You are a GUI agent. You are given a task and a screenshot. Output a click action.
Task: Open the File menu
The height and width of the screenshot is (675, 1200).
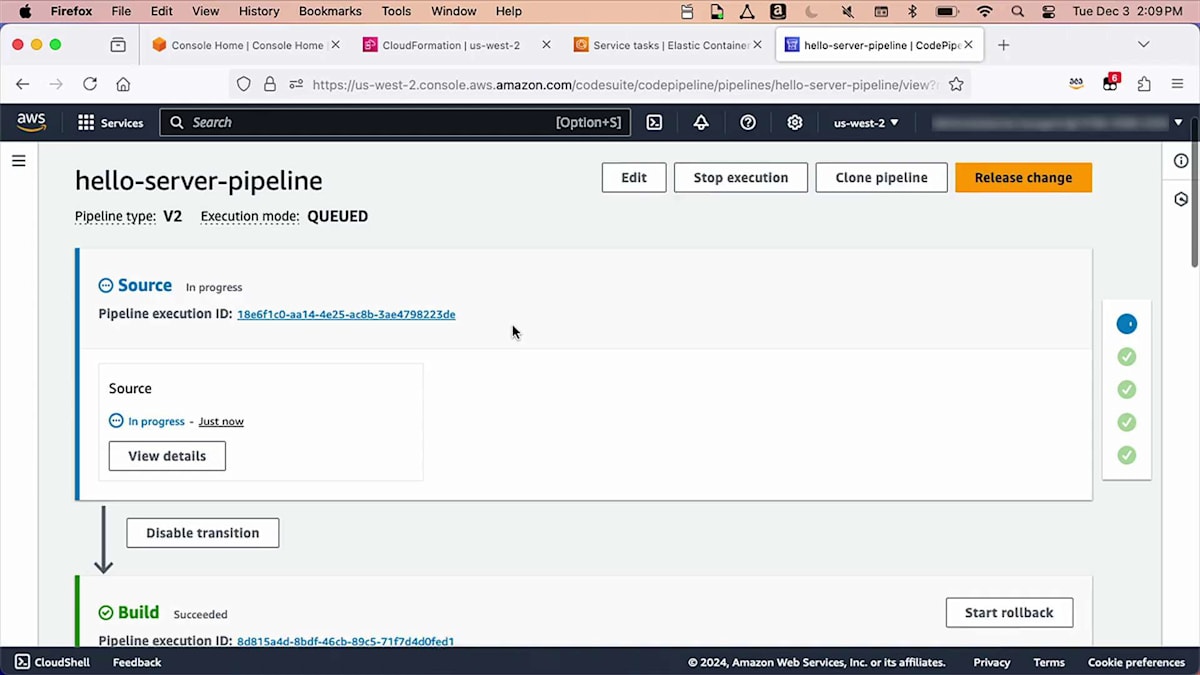pyautogui.click(x=121, y=11)
